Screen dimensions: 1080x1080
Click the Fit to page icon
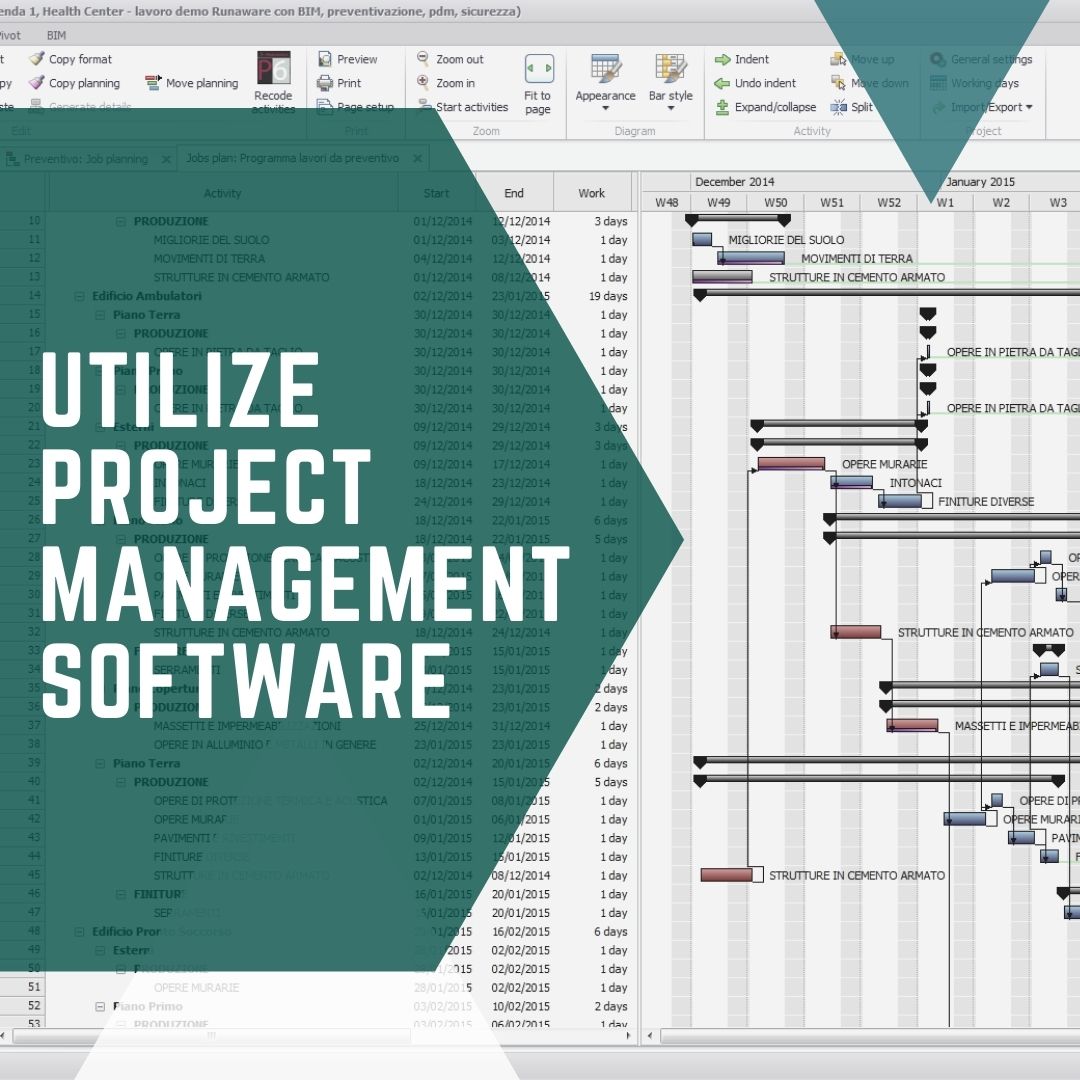coord(538,70)
